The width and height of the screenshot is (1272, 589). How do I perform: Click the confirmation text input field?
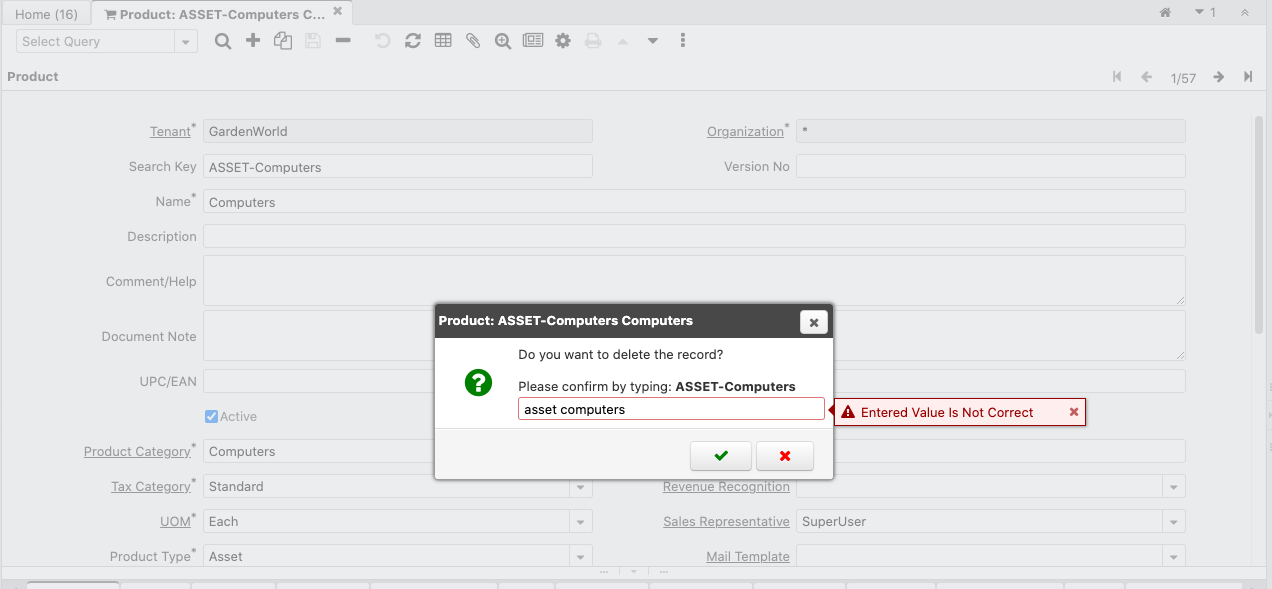pyautogui.click(x=670, y=408)
